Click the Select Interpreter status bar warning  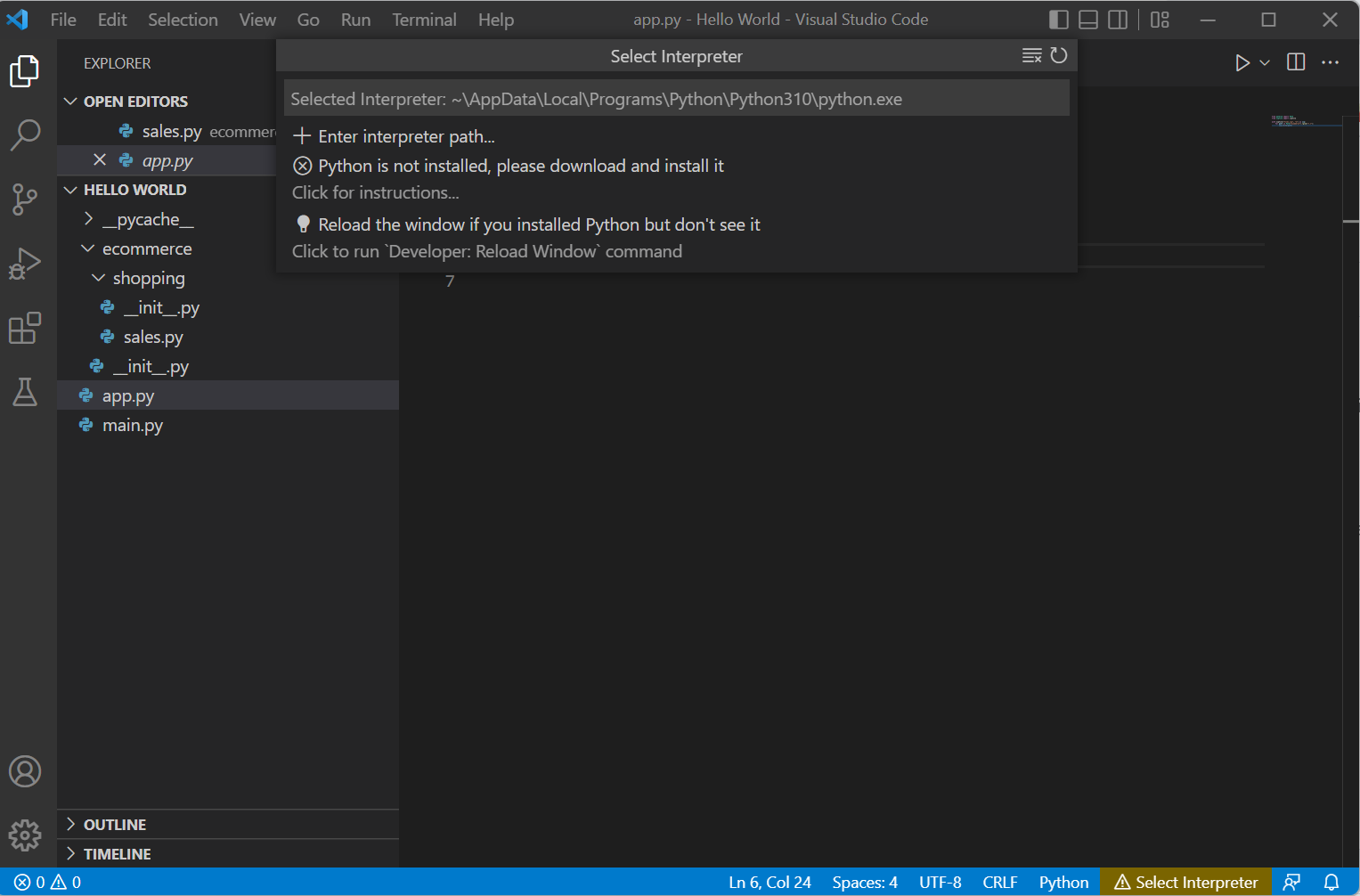click(x=1185, y=882)
